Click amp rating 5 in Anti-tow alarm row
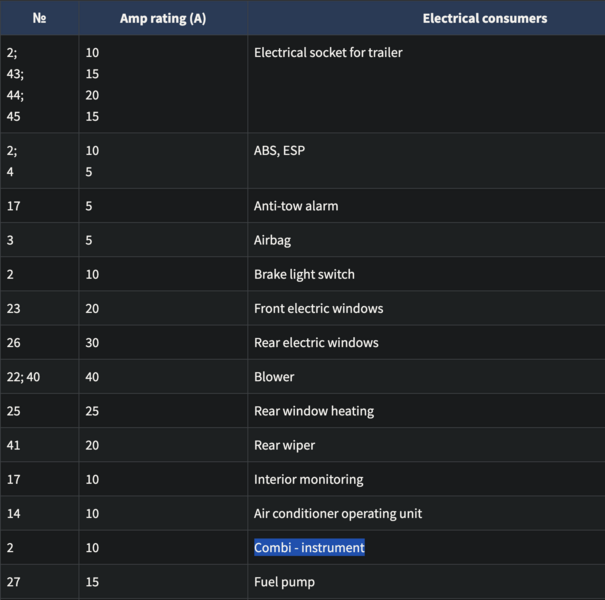Image resolution: width=605 pixels, height=600 pixels. pyautogui.click(x=89, y=206)
